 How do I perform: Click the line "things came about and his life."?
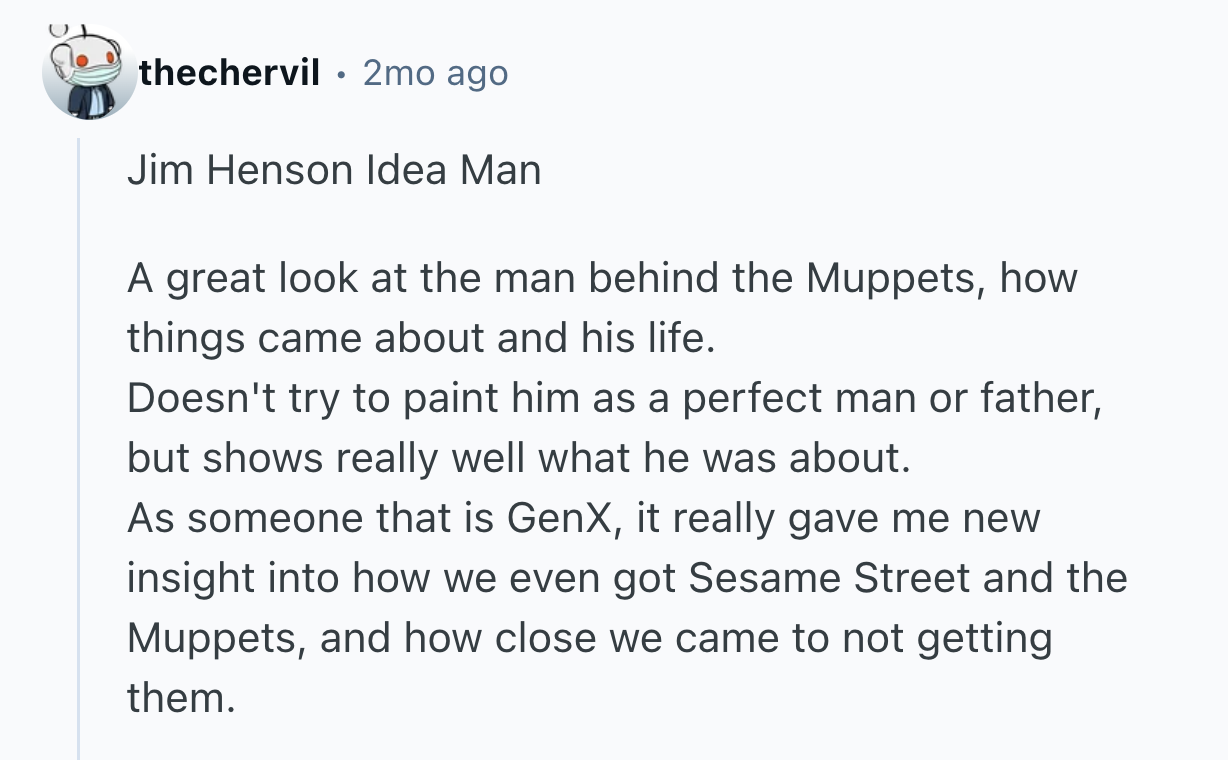click(x=421, y=338)
